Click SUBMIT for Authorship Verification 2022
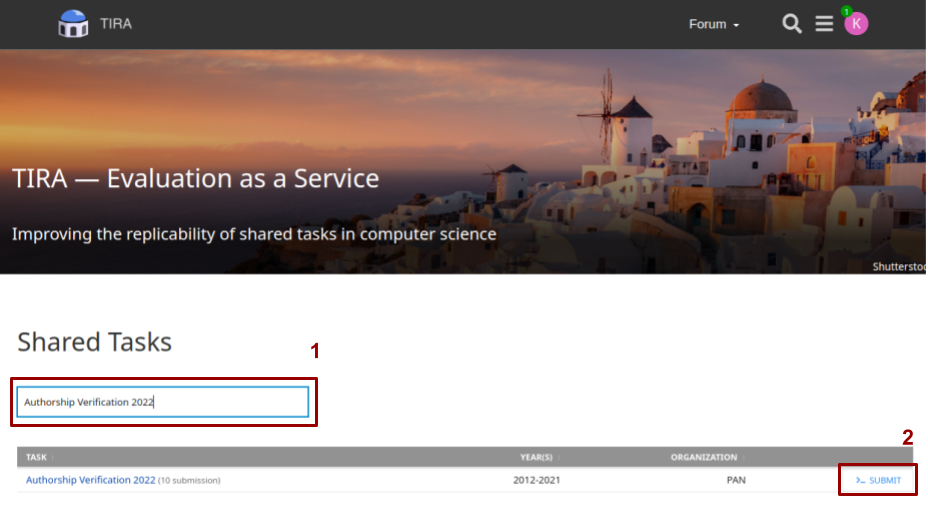This screenshot has height=509, width=928. pyautogui.click(x=878, y=480)
